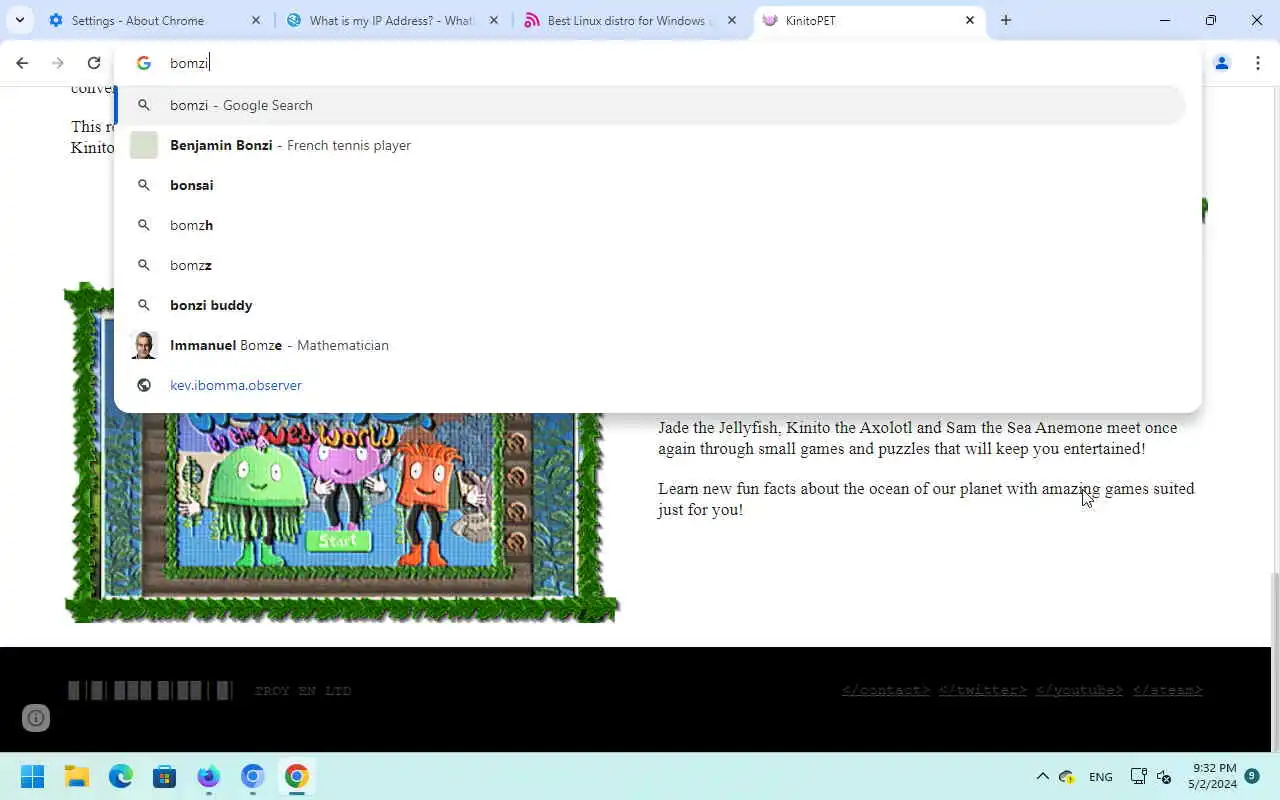This screenshot has height=800, width=1280.
Task: Close the What is my IP Address tab
Action: 494,20
